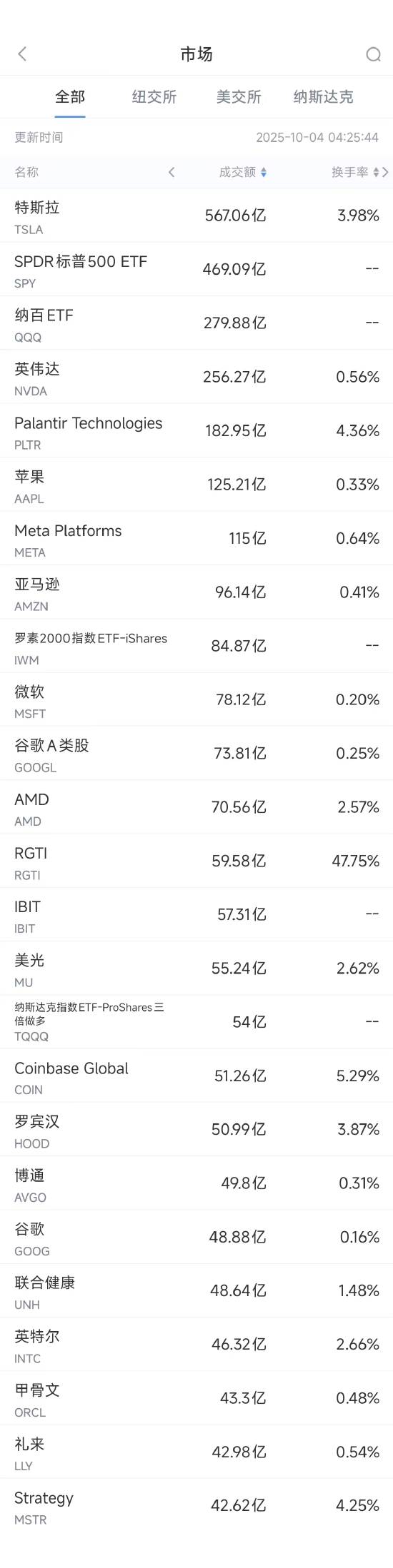Open the SPDR 标普500 ETF row

tap(196, 269)
